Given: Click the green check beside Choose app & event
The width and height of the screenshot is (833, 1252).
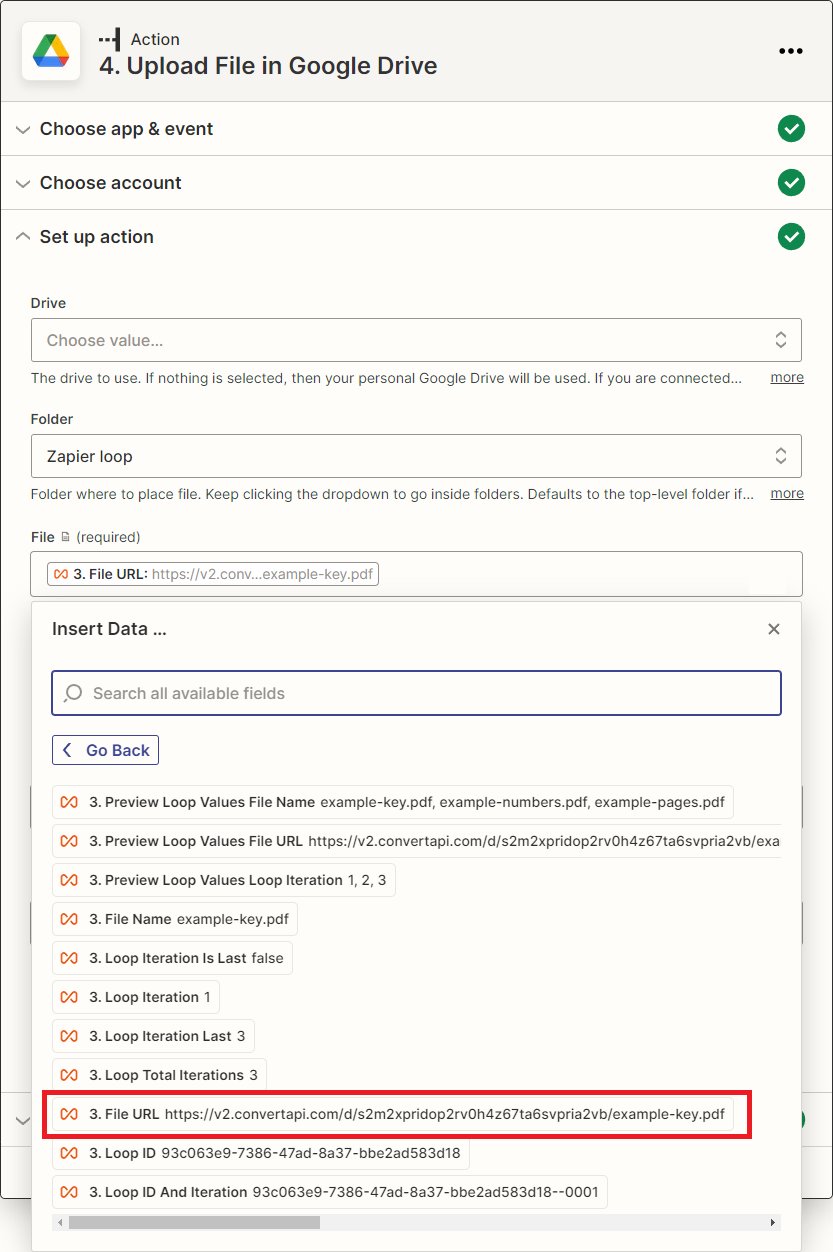Looking at the screenshot, I should click(791, 129).
